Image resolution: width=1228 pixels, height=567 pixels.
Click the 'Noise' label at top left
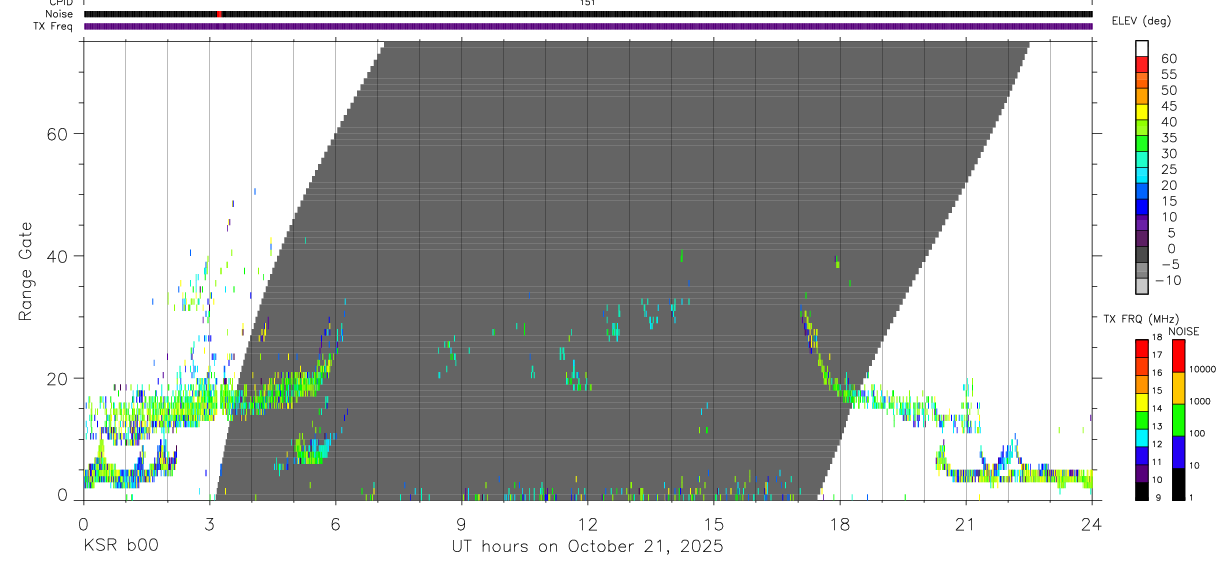tap(60, 14)
